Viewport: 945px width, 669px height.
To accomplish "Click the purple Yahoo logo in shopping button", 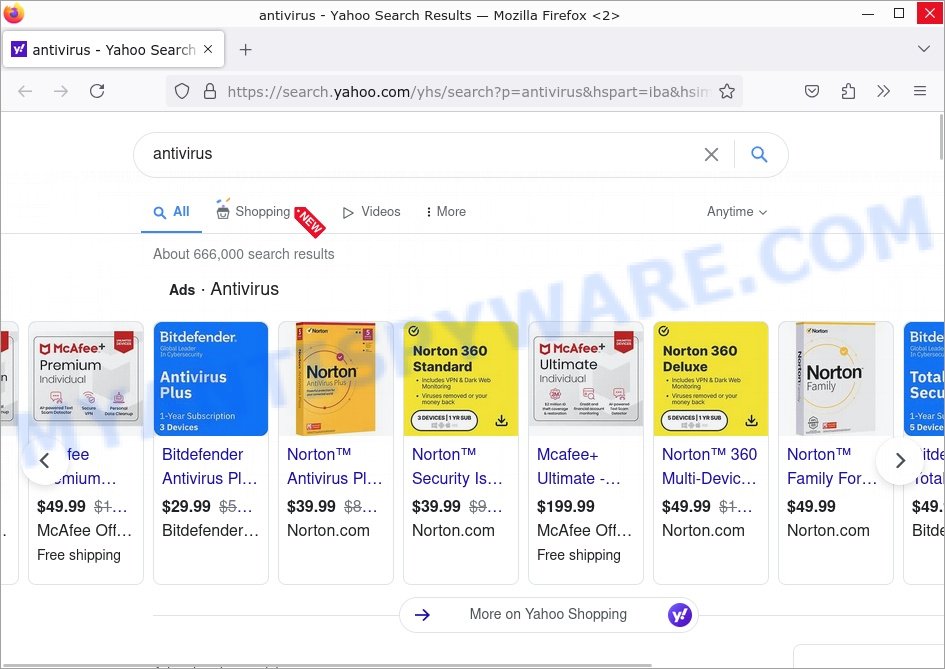I will tap(680, 615).
